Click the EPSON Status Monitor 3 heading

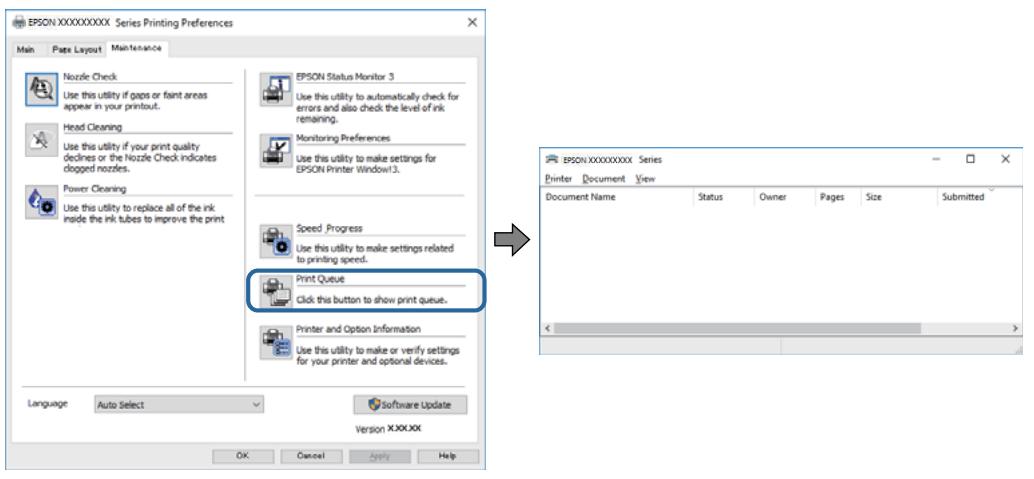345,77
